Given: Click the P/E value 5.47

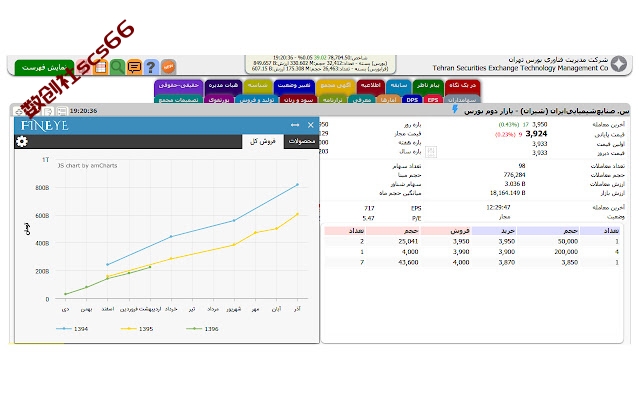Looking at the screenshot, I should [368, 218].
